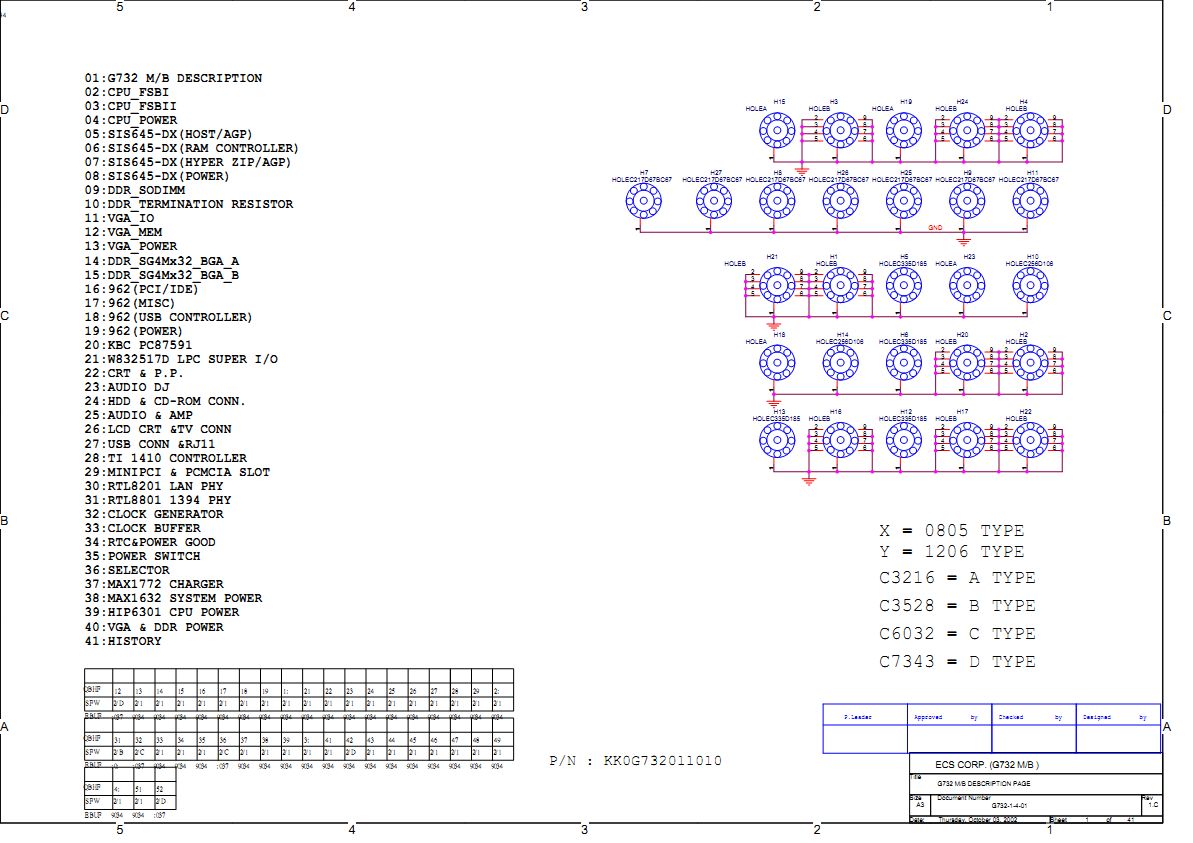Select the 20:KBC PC87591 entry
1193x843 pixels.
[138, 345]
